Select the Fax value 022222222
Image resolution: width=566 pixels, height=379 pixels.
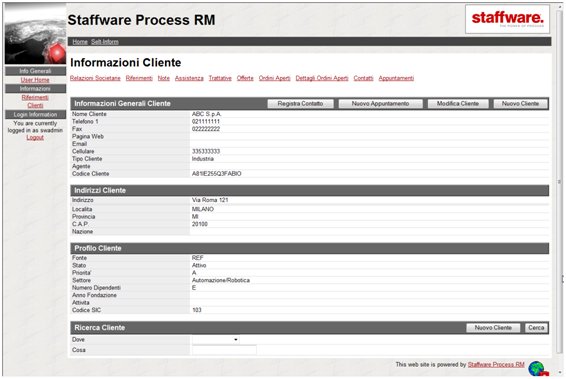click(206, 129)
